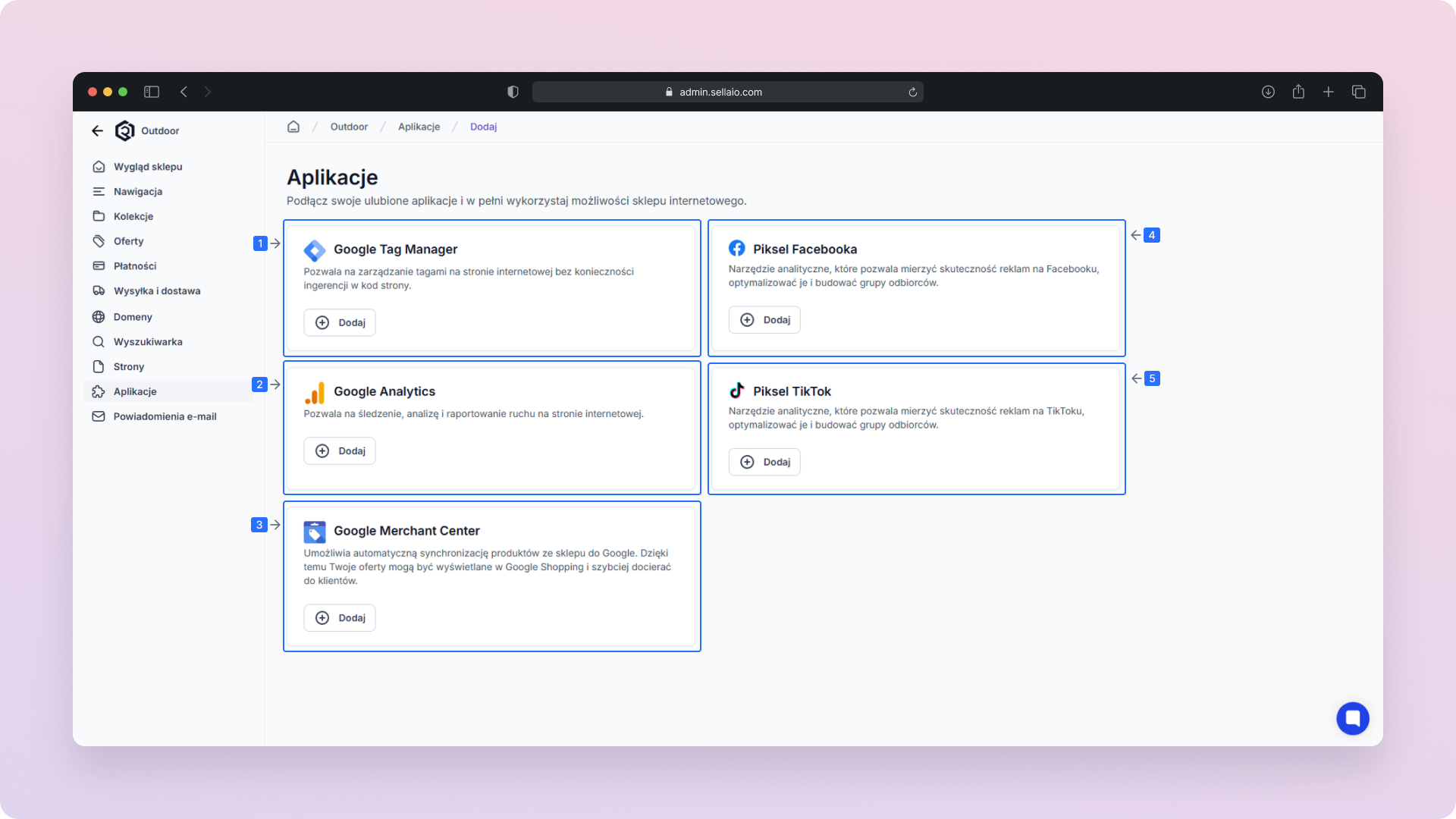Add Piksel TikTok with Dodaj button
Viewport: 1456px width, 819px height.
coord(764,462)
